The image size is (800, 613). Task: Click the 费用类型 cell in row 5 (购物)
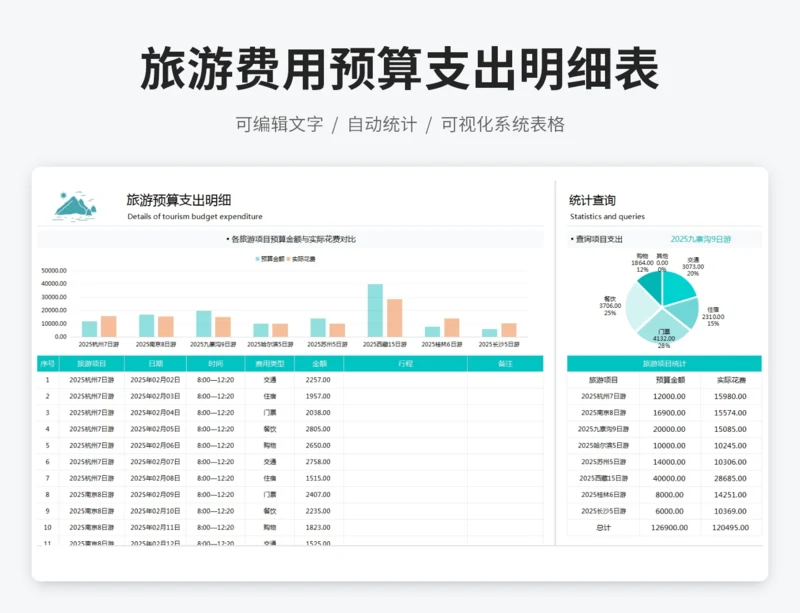270,445
